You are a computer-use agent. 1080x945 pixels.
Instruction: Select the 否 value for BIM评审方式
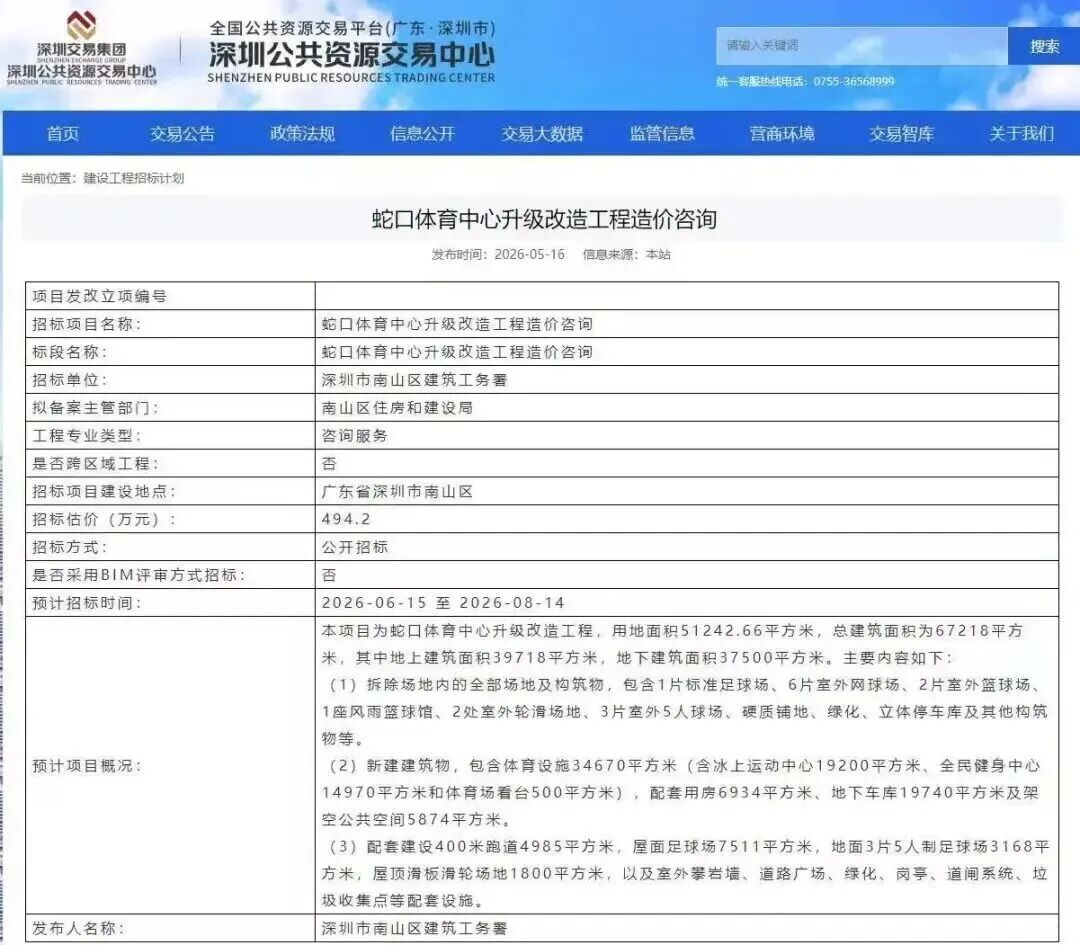pyautogui.click(x=329, y=574)
